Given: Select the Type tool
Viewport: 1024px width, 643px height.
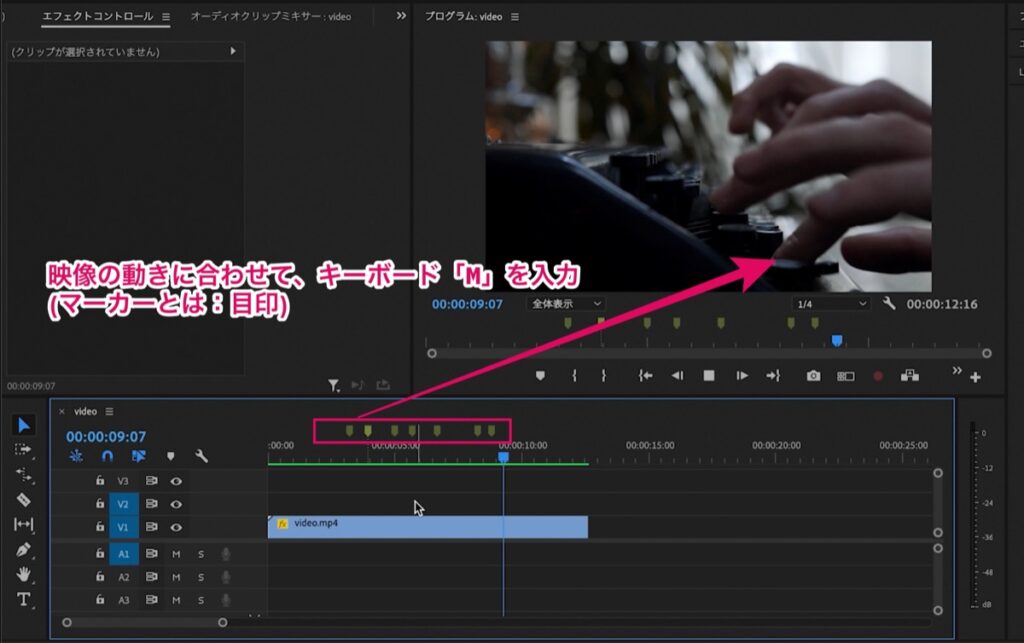Looking at the screenshot, I should 24,599.
